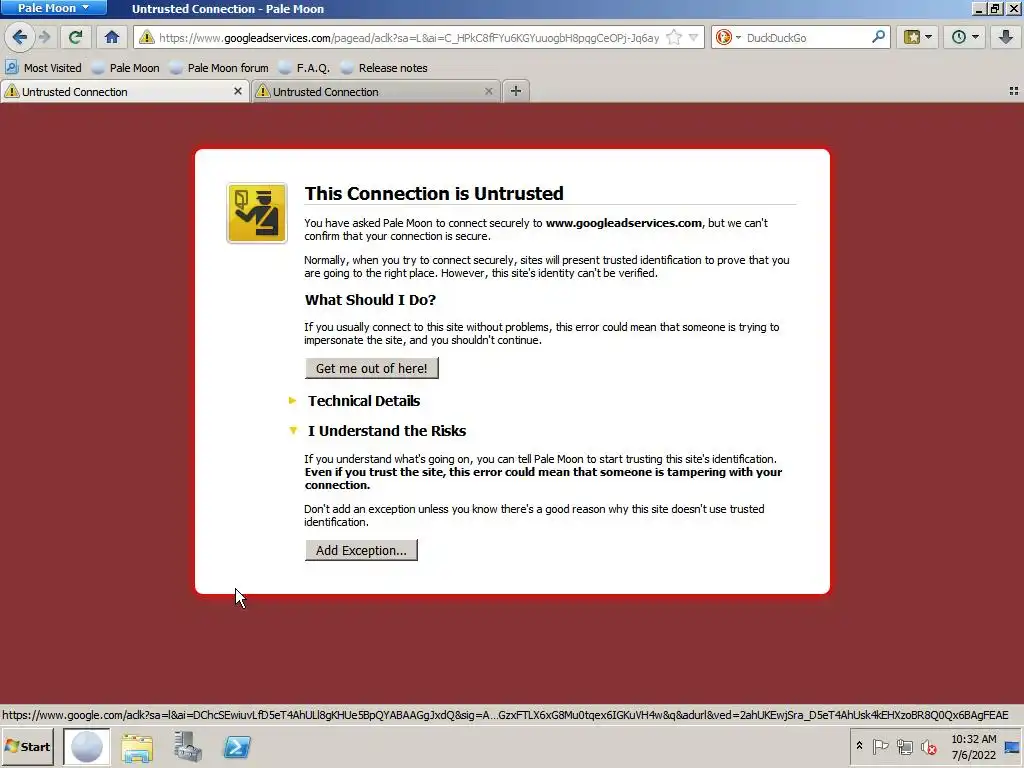Switch to the first Untrusted Connection tab
The image size is (1024, 768).
[x=124, y=91]
